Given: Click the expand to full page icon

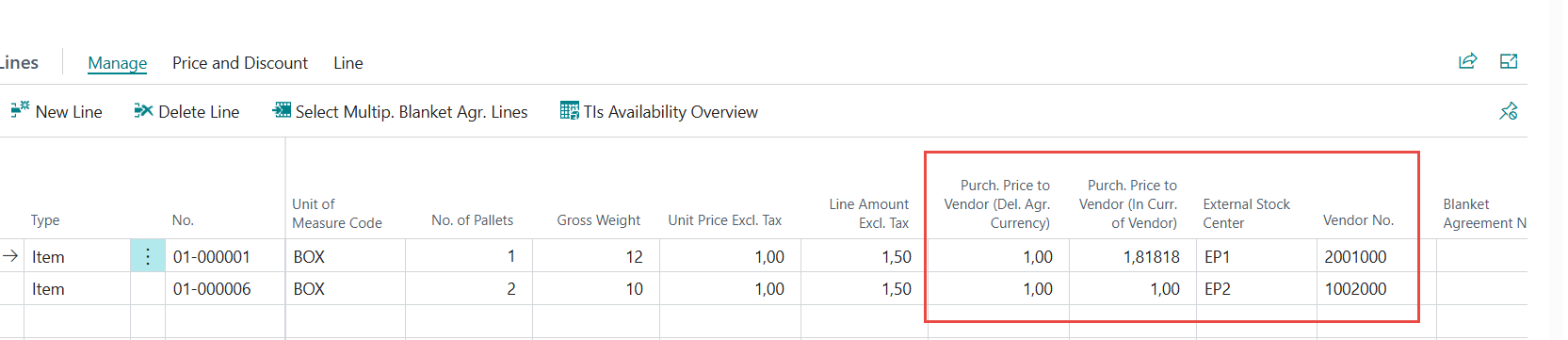Looking at the screenshot, I should point(1509,61).
